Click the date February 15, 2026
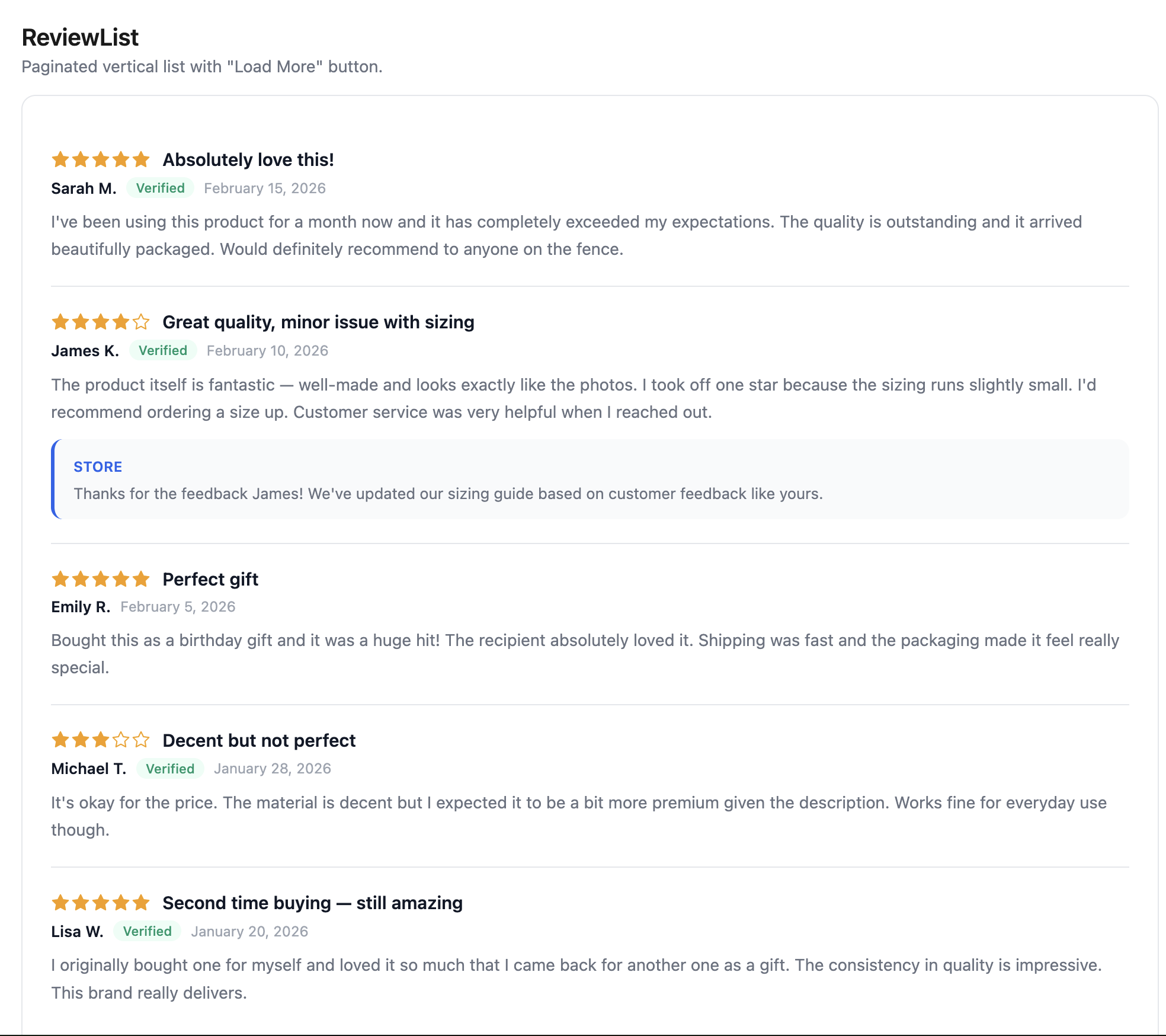This screenshot has width=1166, height=1036. [264, 188]
